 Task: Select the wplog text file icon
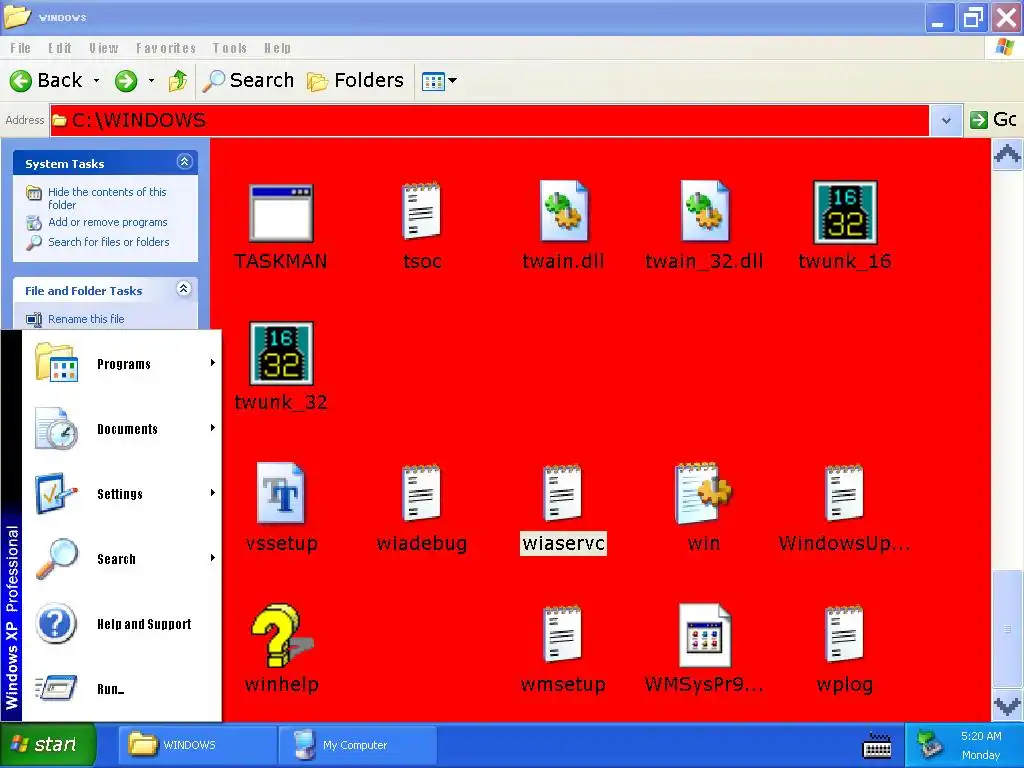click(844, 634)
